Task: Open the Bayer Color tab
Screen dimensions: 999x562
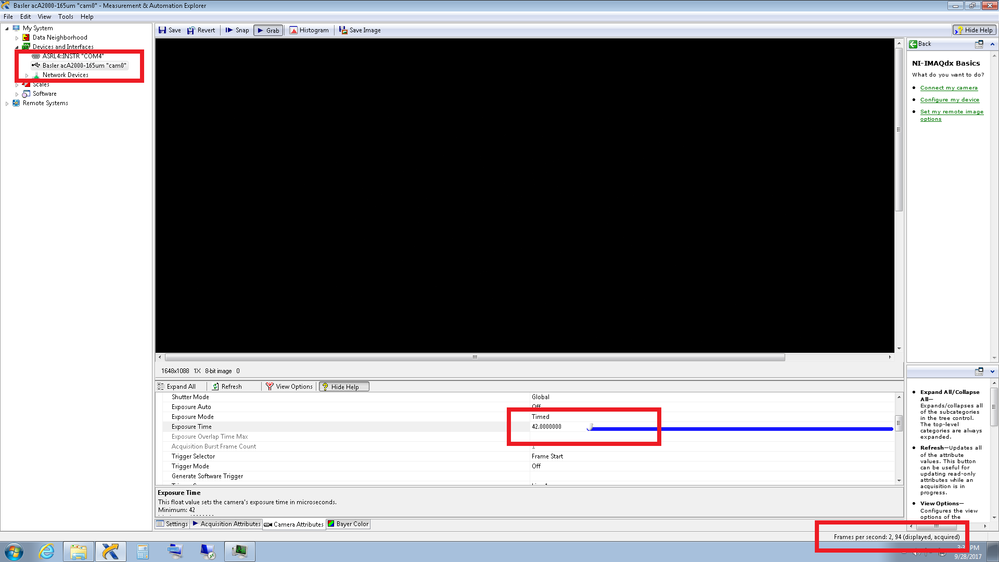Action: point(348,524)
